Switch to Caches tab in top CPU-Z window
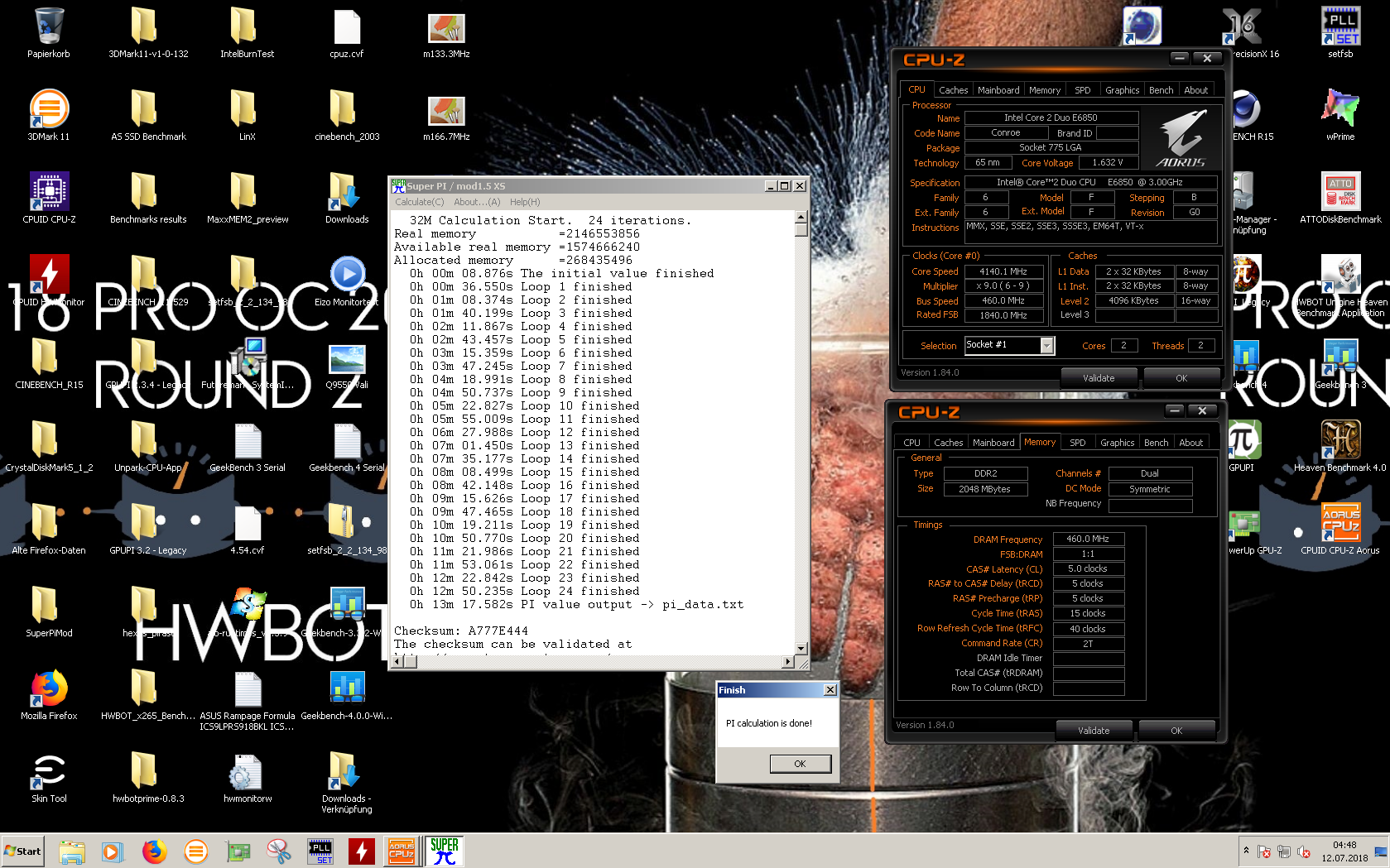The image size is (1390, 868). (x=953, y=90)
